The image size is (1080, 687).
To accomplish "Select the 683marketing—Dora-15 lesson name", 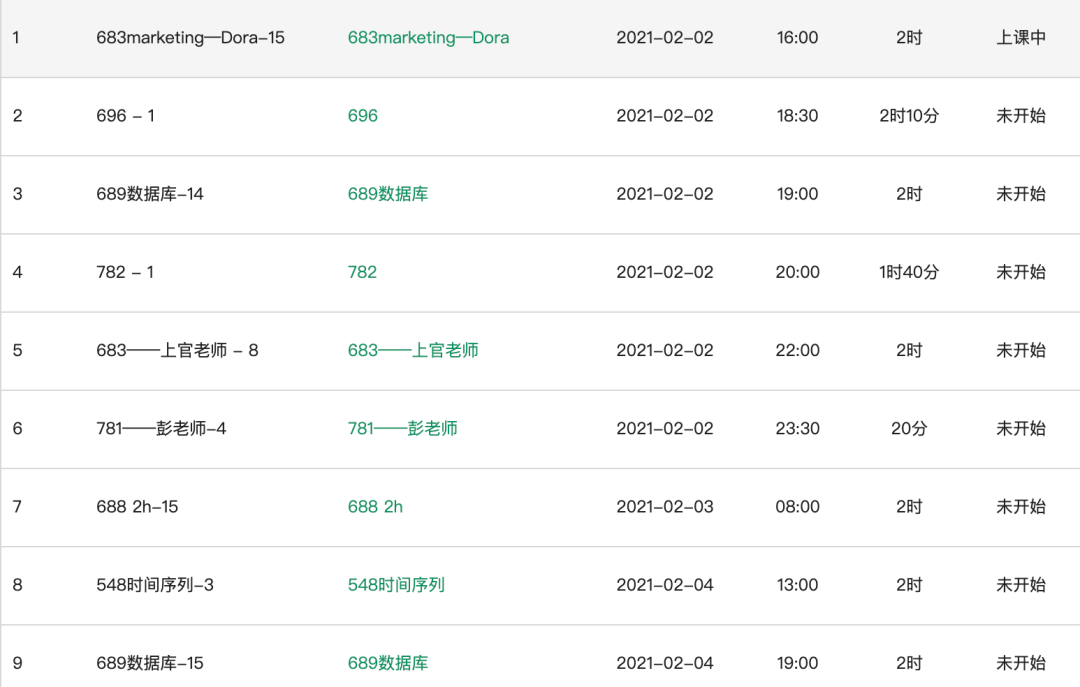I will tap(190, 38).
